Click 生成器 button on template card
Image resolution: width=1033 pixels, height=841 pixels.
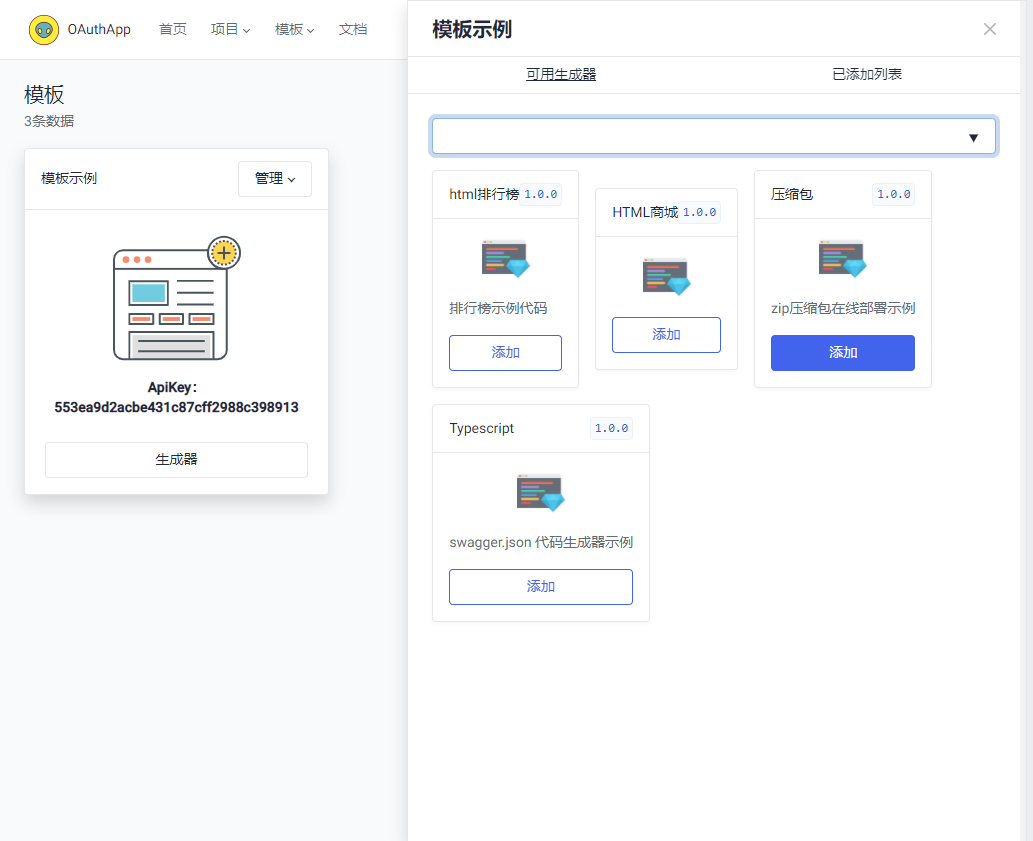(177, 460)
